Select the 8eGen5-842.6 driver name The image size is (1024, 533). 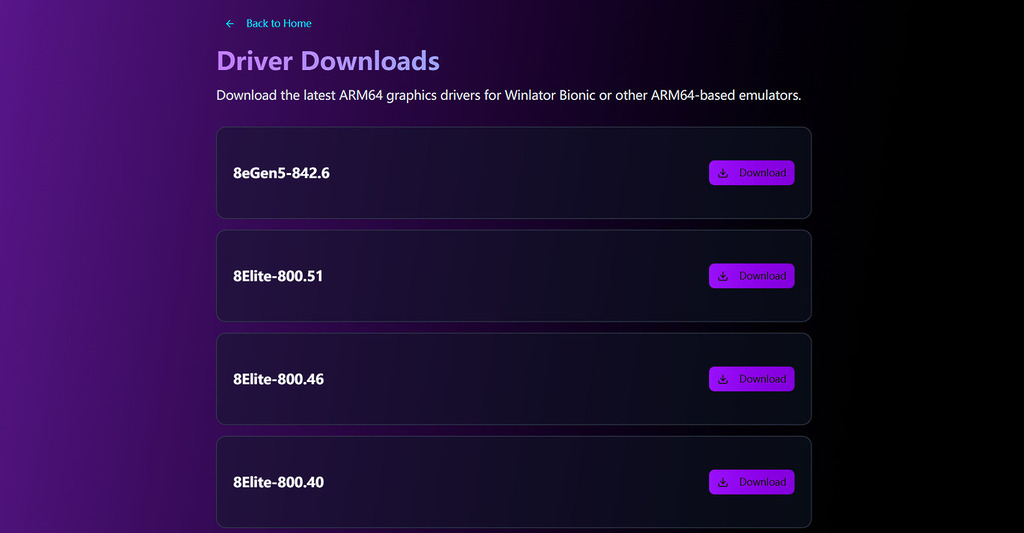click(281, 173)
